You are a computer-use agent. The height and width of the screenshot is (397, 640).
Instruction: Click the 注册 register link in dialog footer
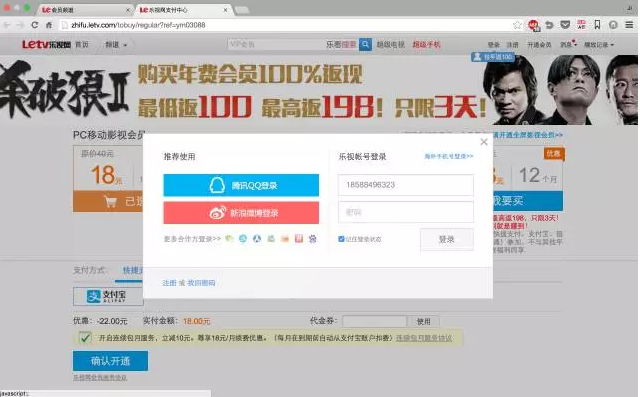(x=169, y=283)
